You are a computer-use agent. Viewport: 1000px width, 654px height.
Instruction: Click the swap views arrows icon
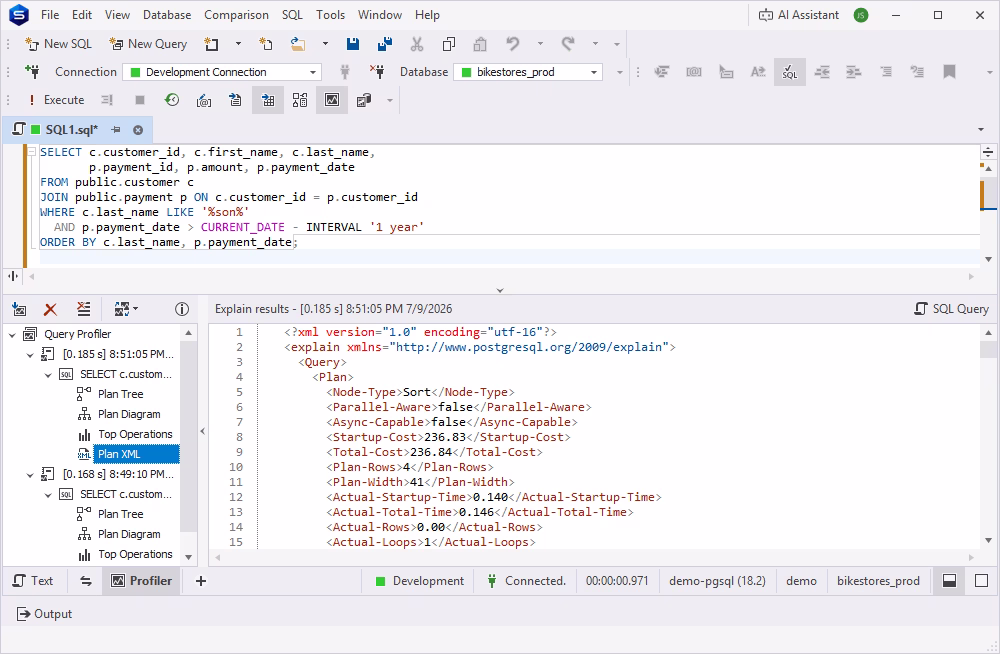[86, 581]
